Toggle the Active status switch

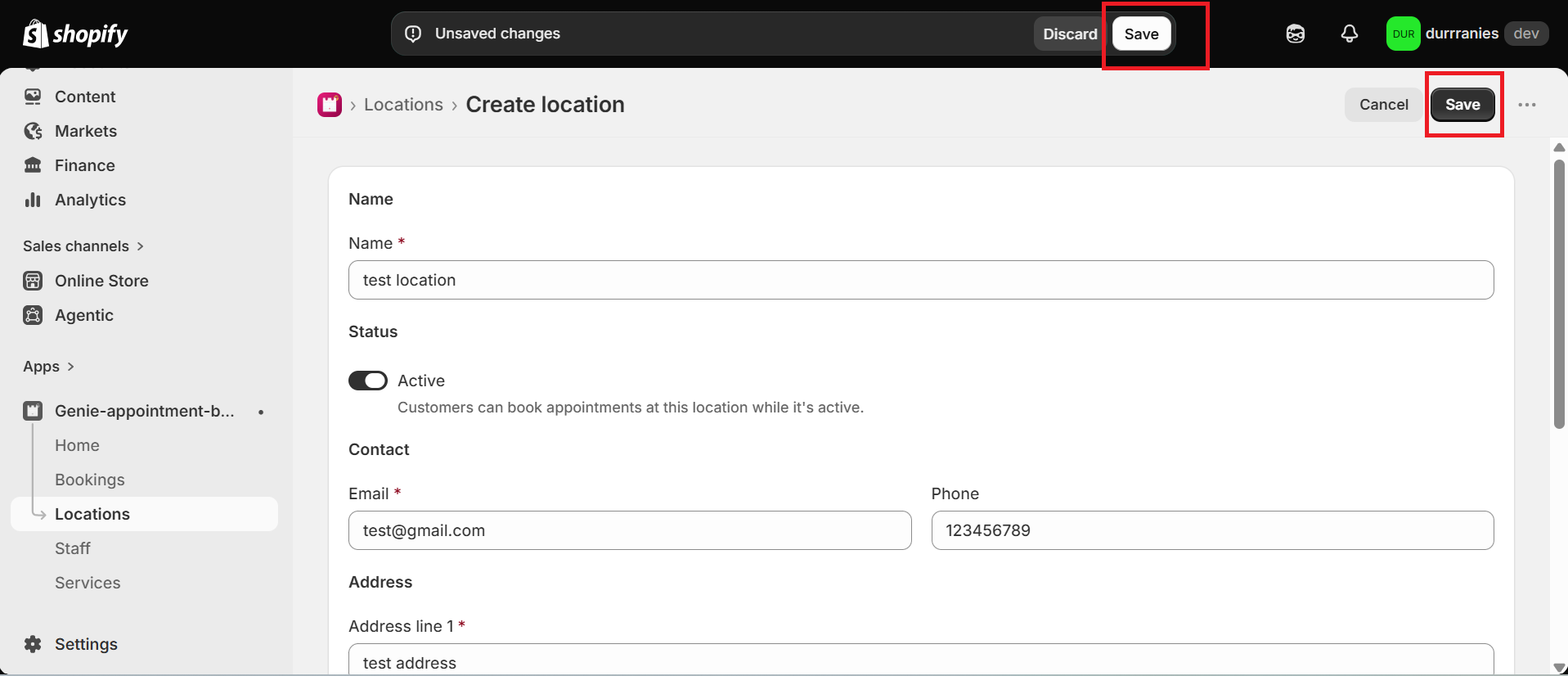click(x=368, y=381)
